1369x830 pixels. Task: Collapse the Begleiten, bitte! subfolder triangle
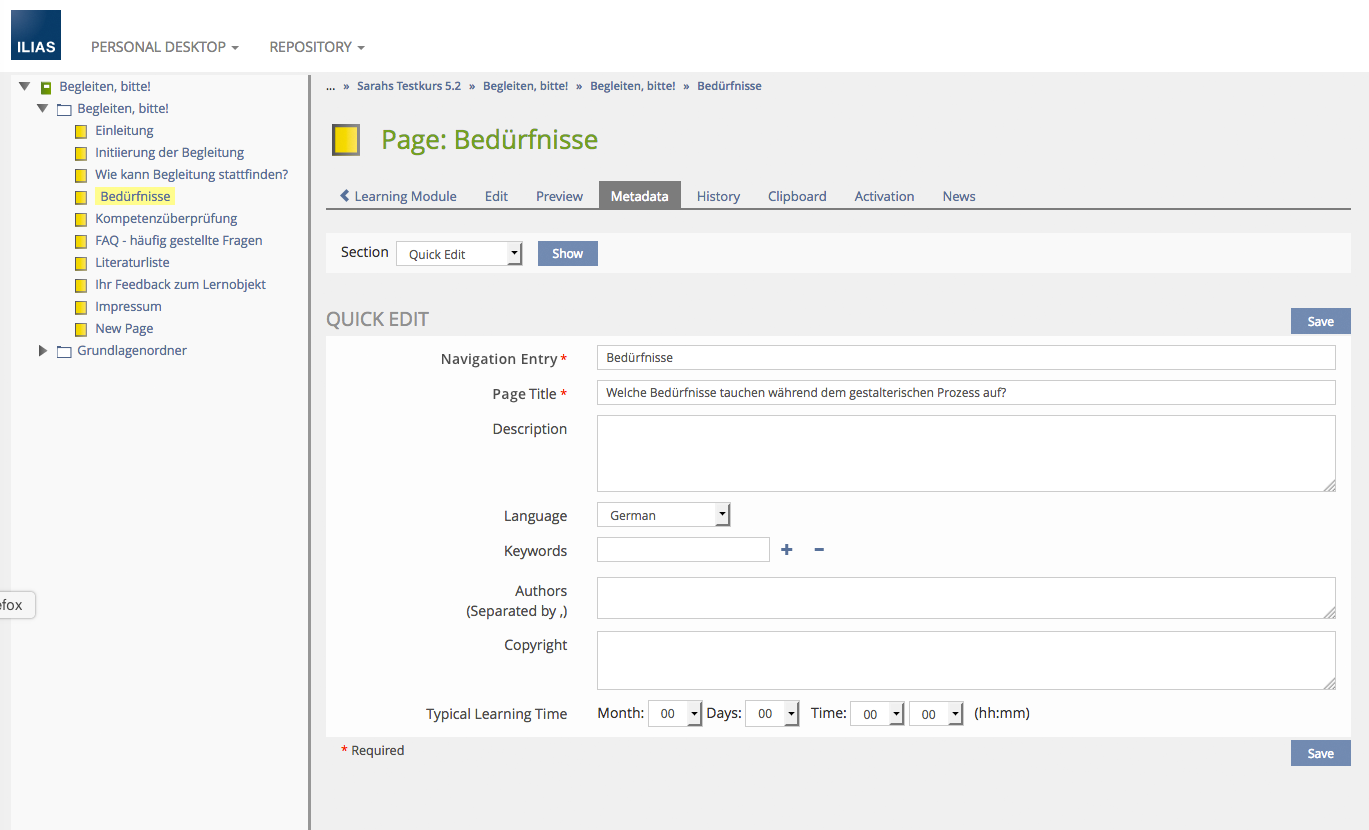(43, 108)
